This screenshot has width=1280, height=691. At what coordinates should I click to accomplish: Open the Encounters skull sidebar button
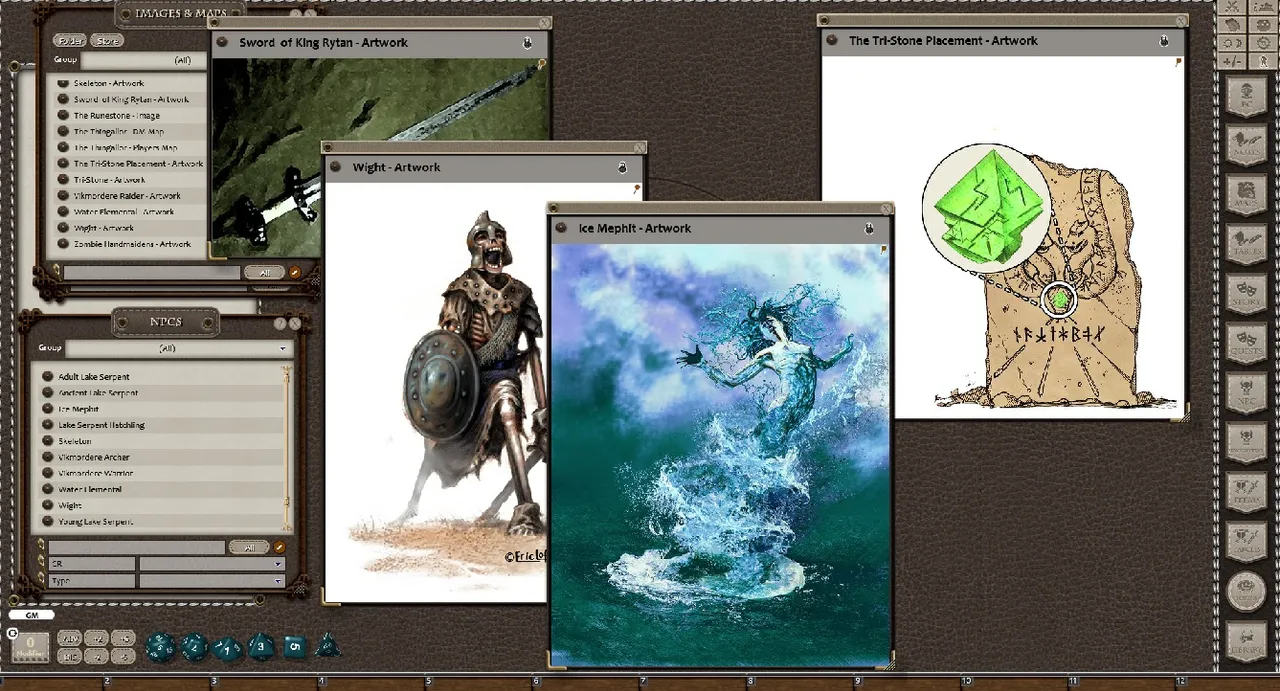coord(1246,440)
